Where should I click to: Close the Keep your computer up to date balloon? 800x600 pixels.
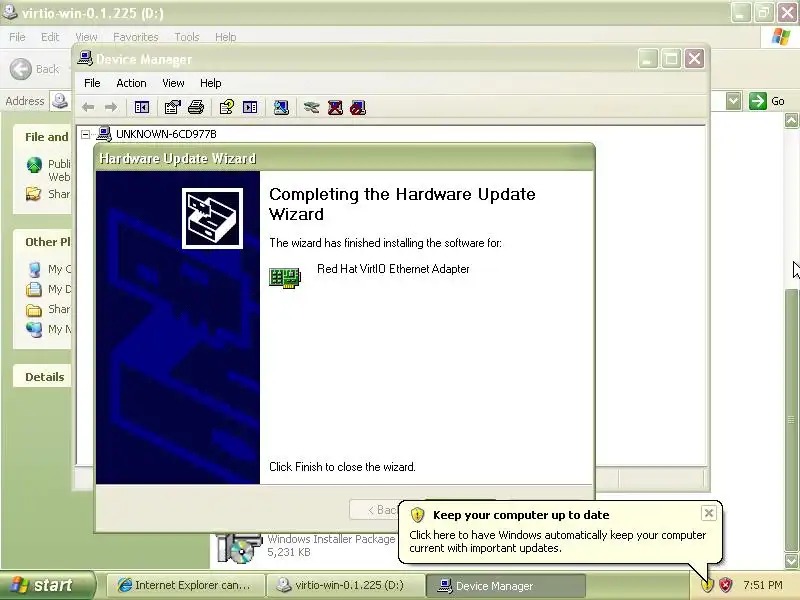point(709,513)
